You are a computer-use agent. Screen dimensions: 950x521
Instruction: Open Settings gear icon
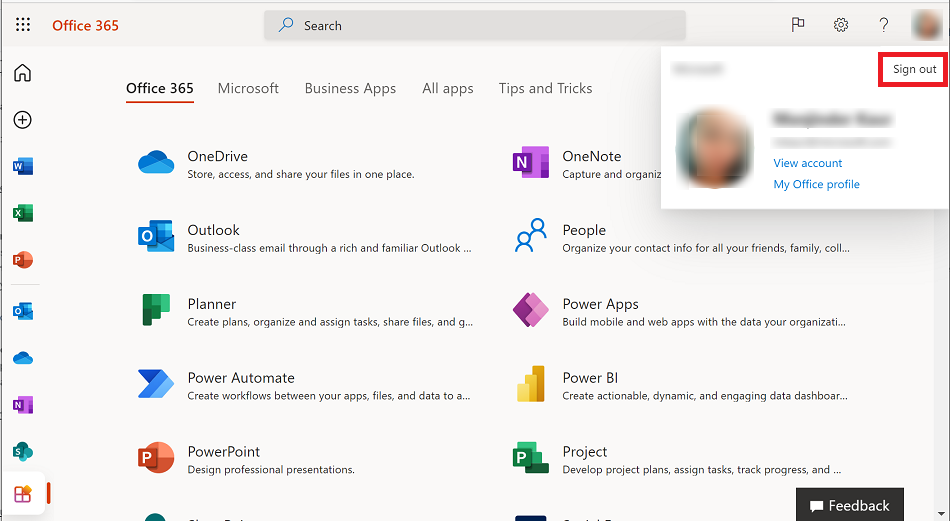pyautogui.click(x=840, y=25)
